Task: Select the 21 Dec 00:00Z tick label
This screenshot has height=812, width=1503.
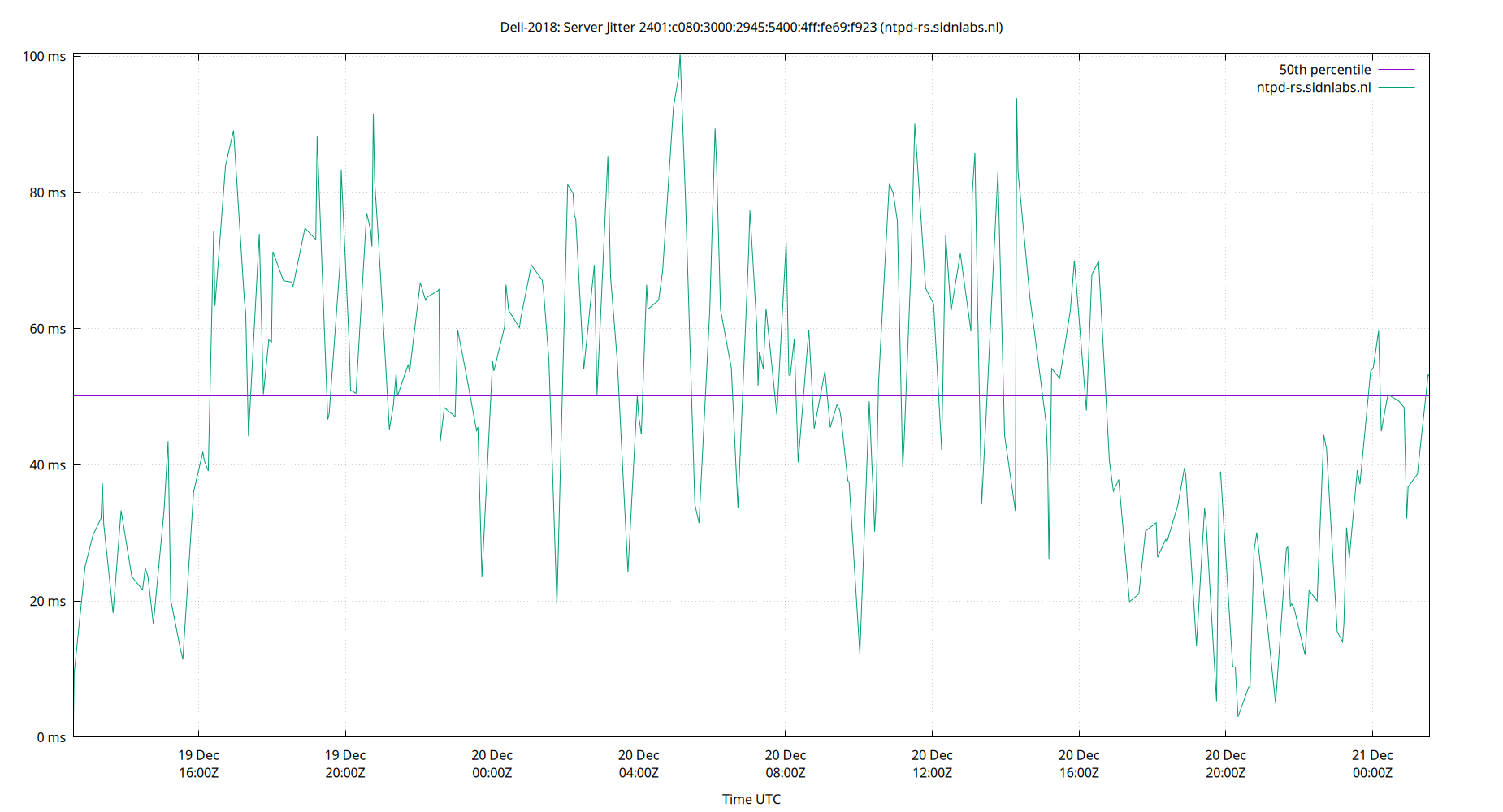Action: 1374,763
